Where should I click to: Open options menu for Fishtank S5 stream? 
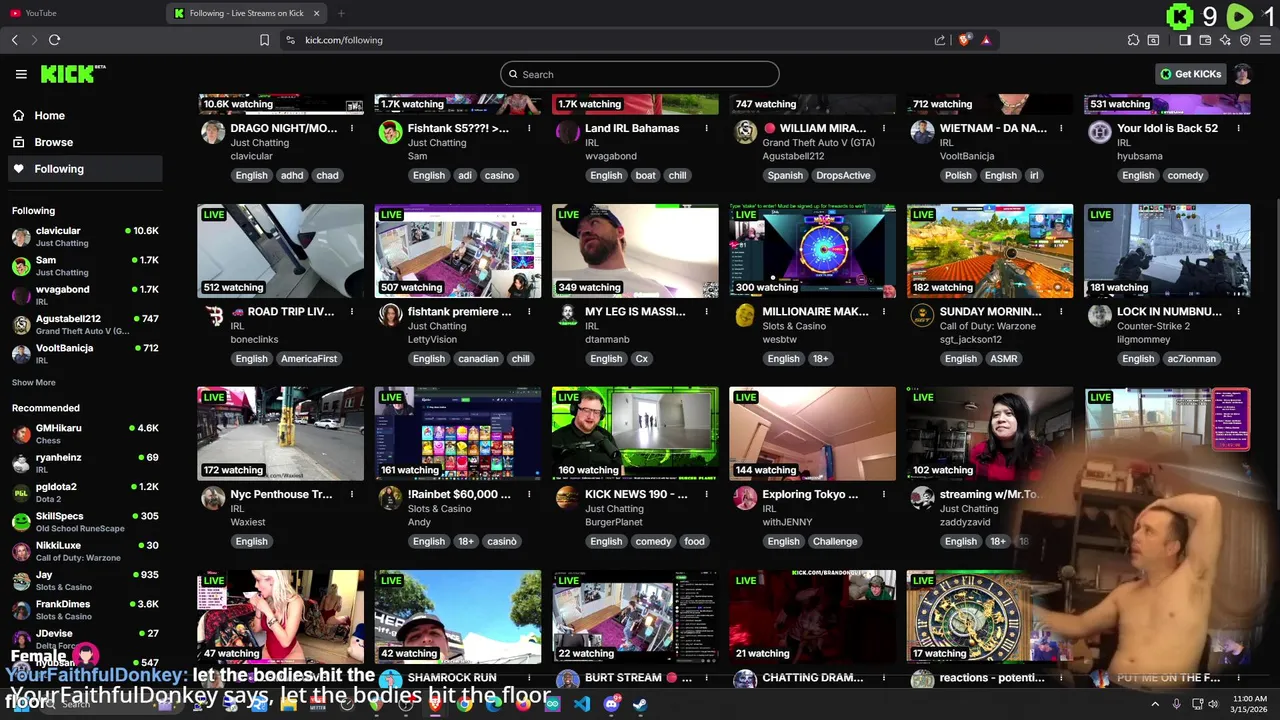529,128
